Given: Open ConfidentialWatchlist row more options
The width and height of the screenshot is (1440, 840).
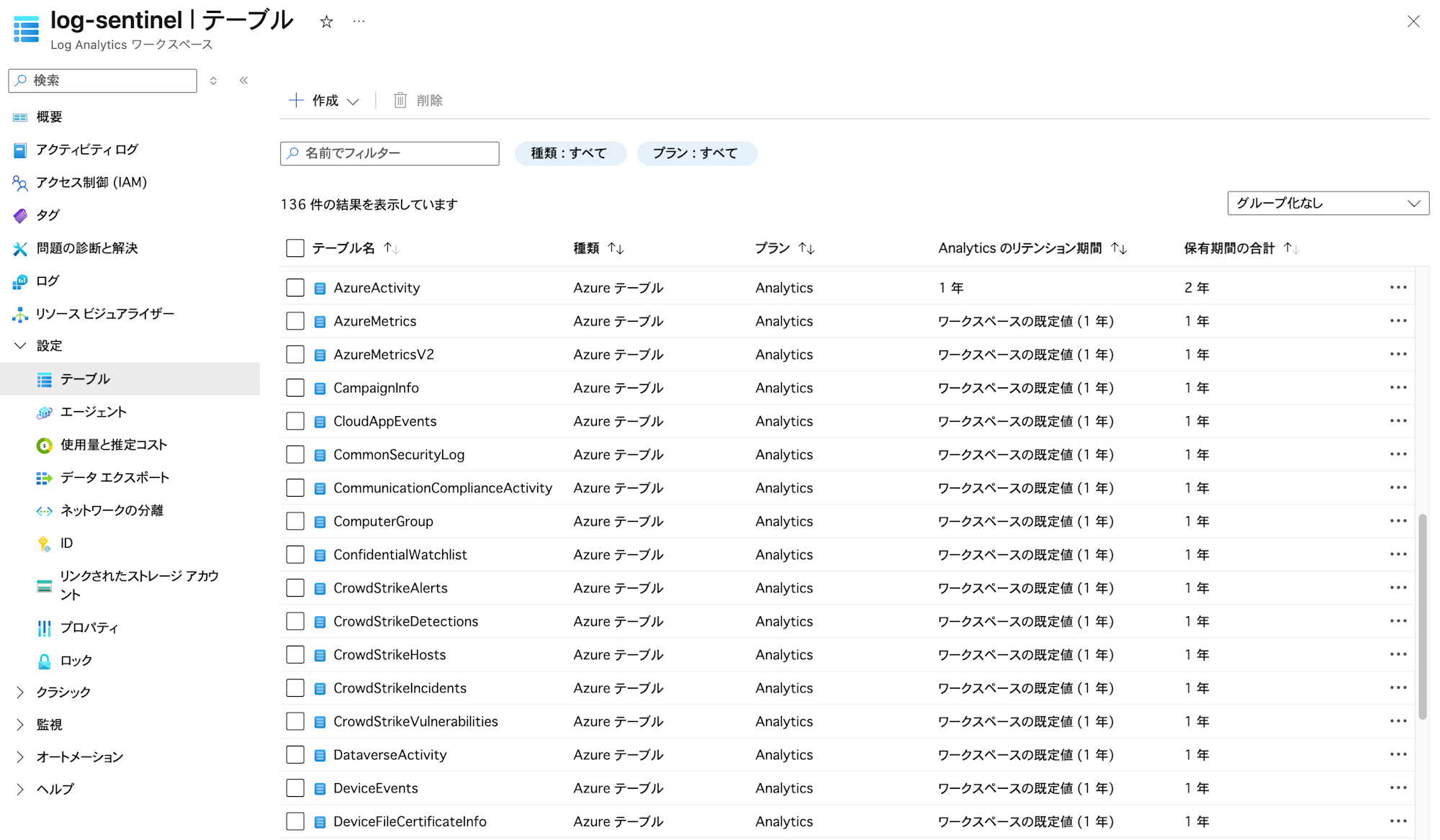Looking at the screenshot, I should pyautogui.click(x=1398, y=555).
